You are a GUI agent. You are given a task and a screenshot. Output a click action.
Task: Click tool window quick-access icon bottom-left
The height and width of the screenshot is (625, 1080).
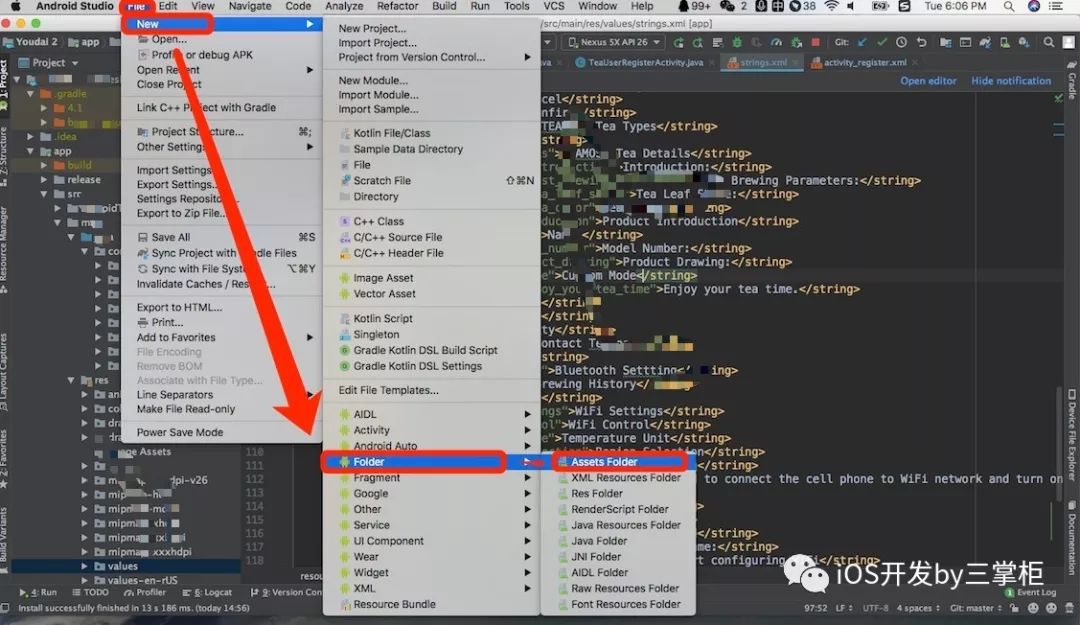(5, 608)
